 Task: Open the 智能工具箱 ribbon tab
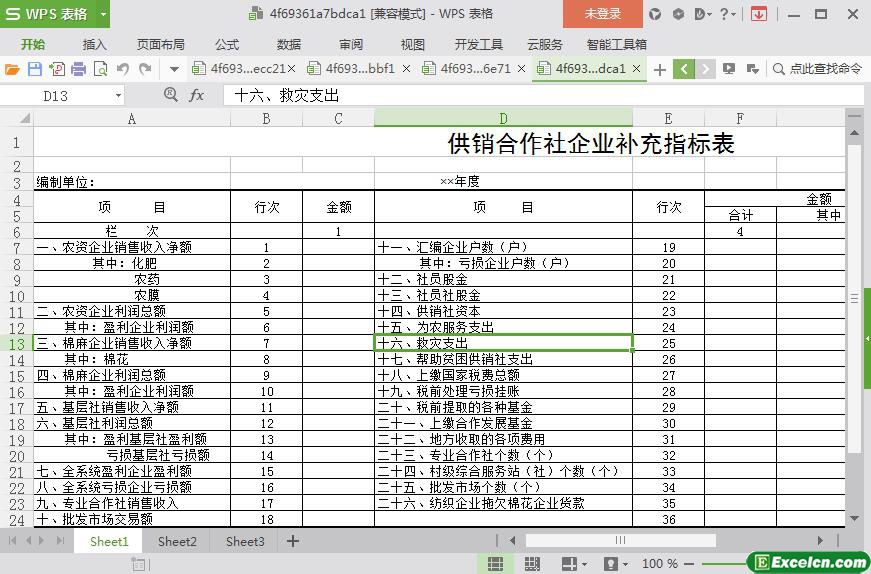617,44
